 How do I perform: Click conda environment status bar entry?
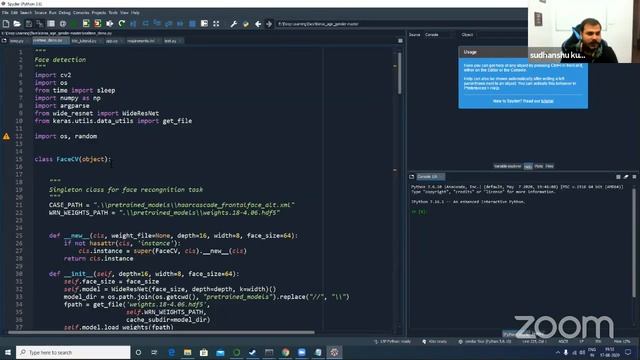(485, 341)
